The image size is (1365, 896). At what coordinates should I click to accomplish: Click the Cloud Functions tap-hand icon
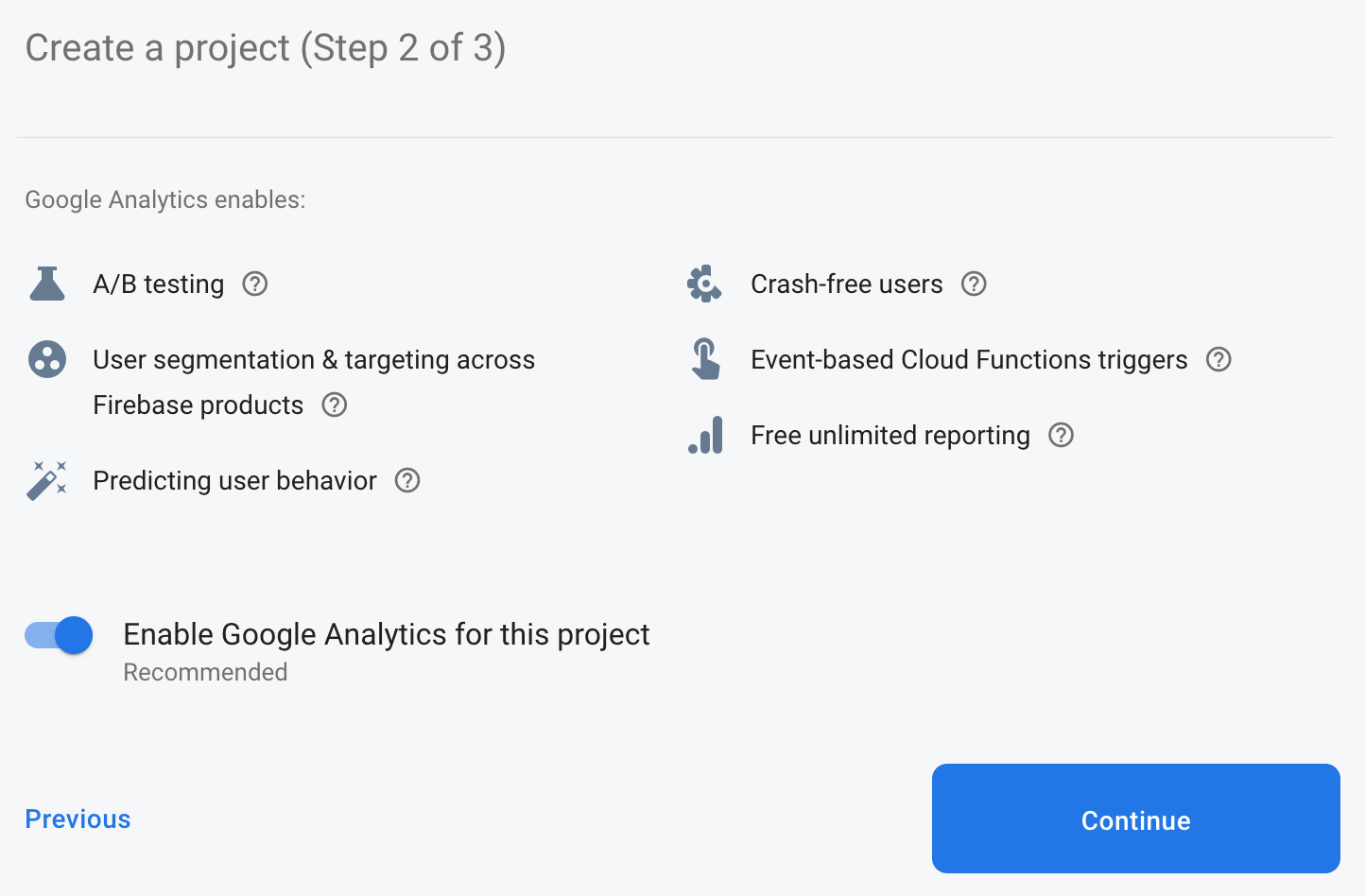705,359
